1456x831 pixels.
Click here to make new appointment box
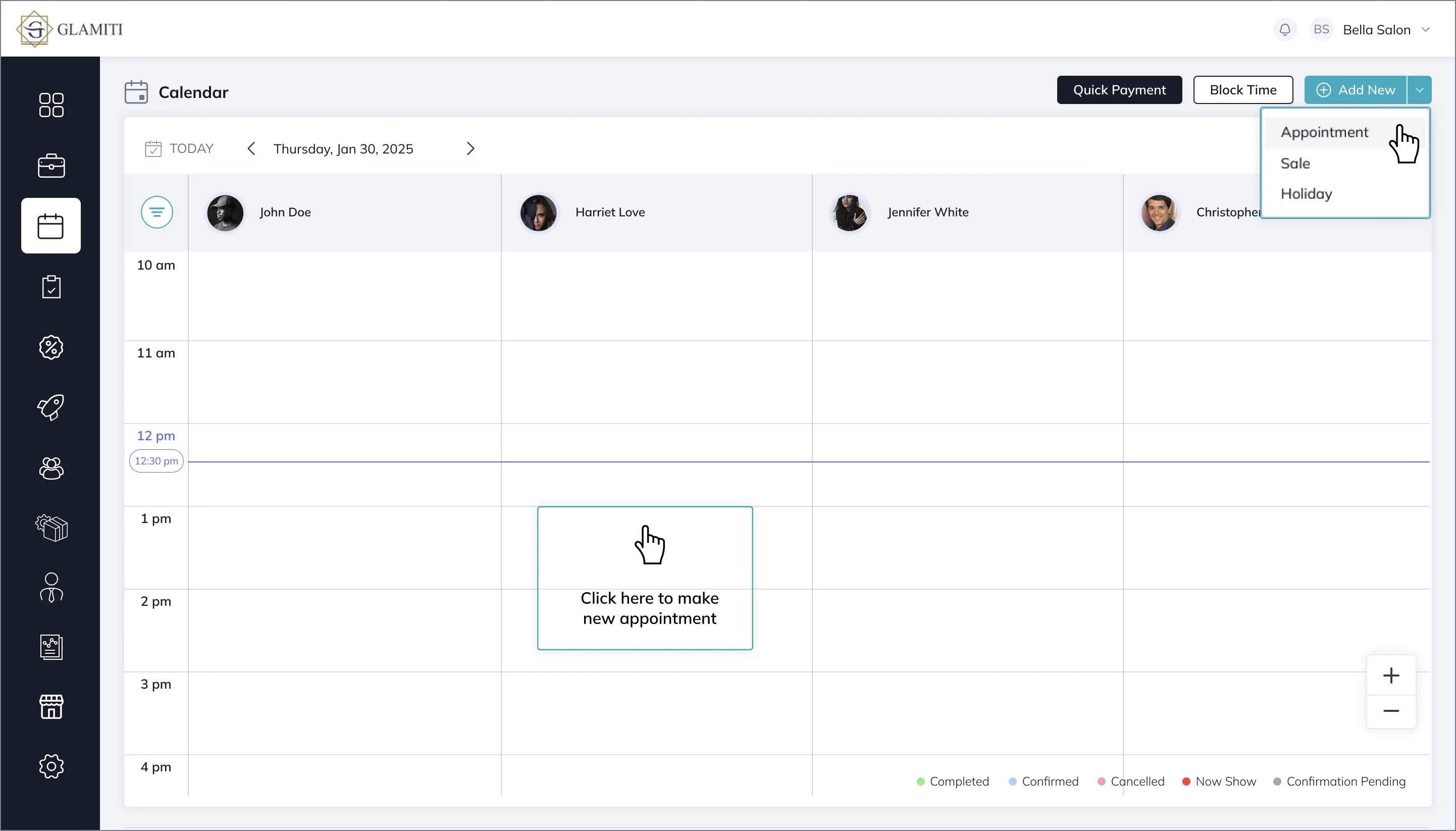pyautogui.click(x=645, y=578)
